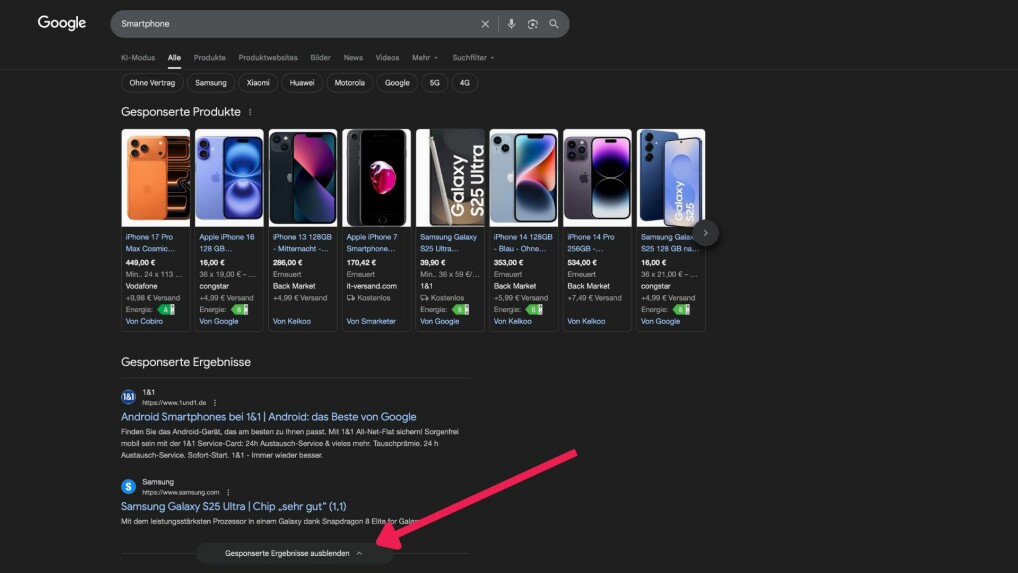Image resolution: width=1018 pixels, height=573 pixels.
Task: Enable the 5G filter chip
Action: click(434, 83)
